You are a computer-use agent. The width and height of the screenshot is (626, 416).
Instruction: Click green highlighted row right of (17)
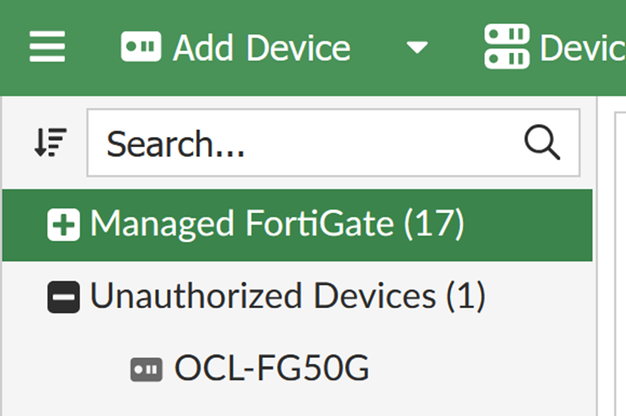[530, 225]
